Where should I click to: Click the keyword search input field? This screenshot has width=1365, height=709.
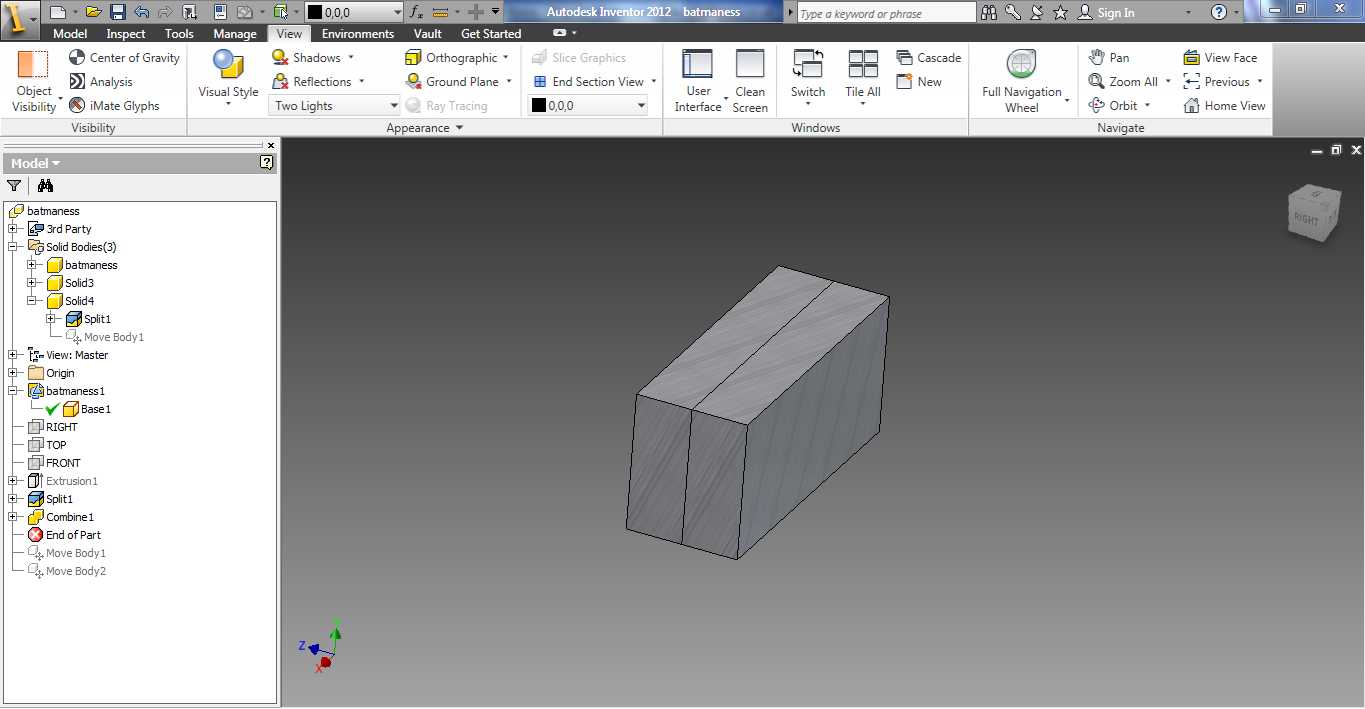tap(886, 13)
